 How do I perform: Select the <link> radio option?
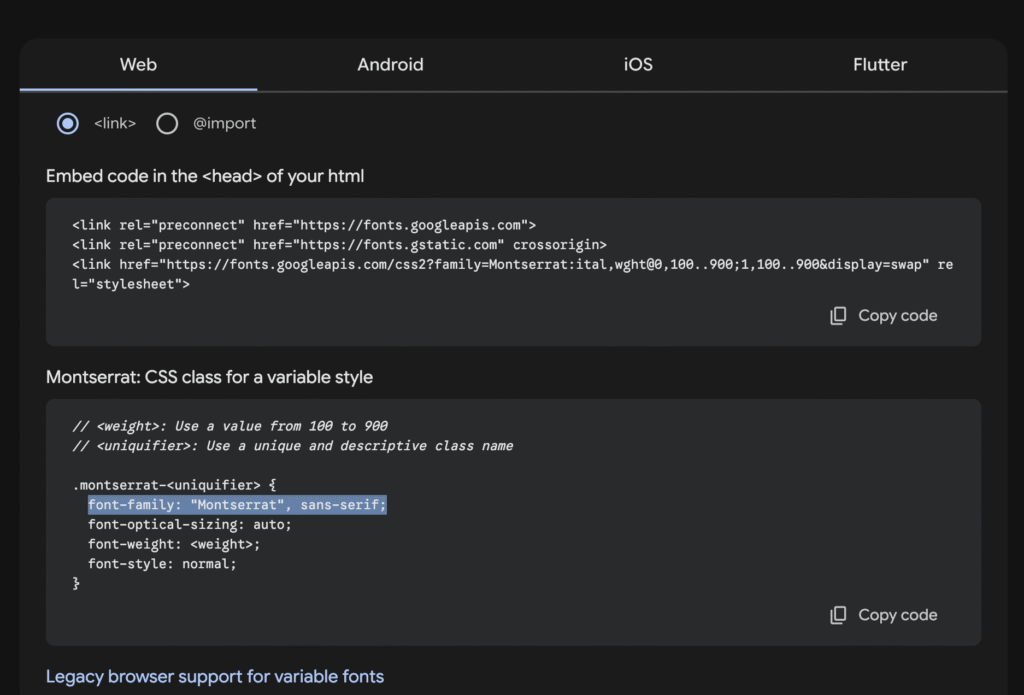(68, 123)
